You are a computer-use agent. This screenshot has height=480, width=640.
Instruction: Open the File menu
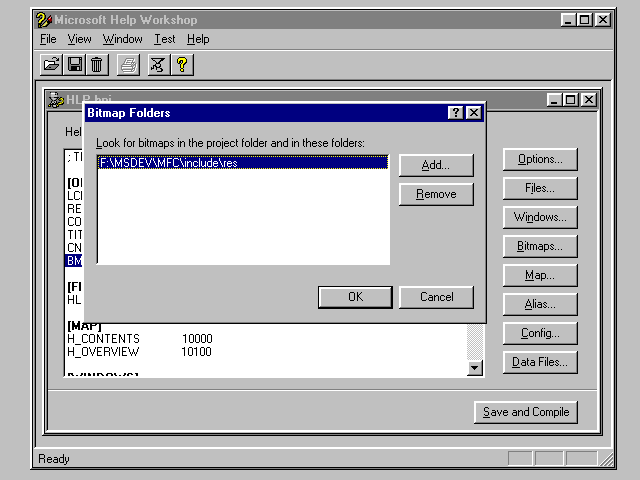pos(48,39)
